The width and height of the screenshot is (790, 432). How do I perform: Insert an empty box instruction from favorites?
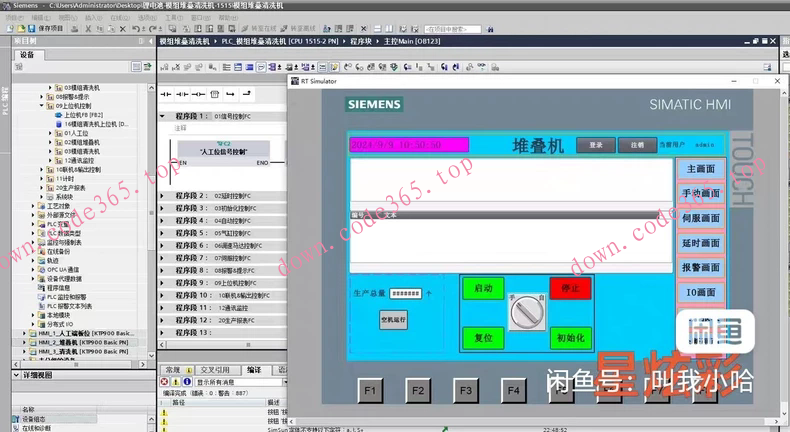point(215,94)
